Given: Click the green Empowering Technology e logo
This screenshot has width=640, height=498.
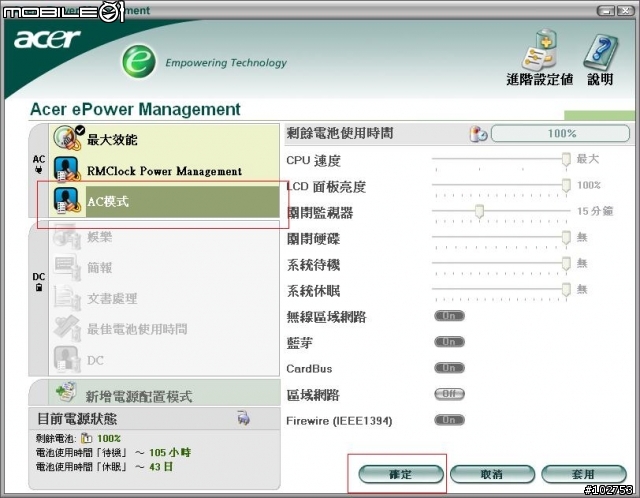Looking at the screenshot, I should pyautogui.click(x=139, y=61).
